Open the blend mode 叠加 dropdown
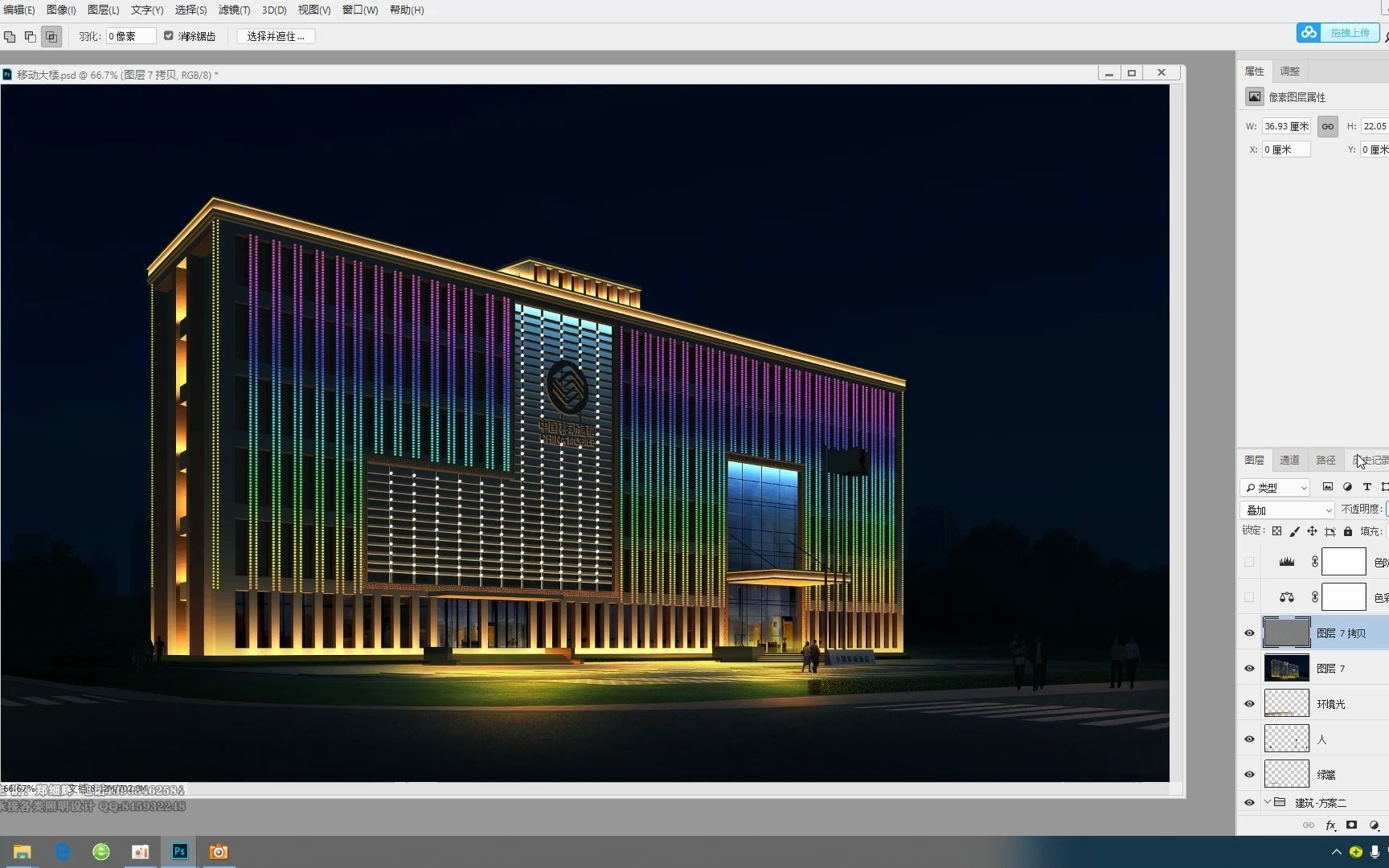 tap(1287, 510)
